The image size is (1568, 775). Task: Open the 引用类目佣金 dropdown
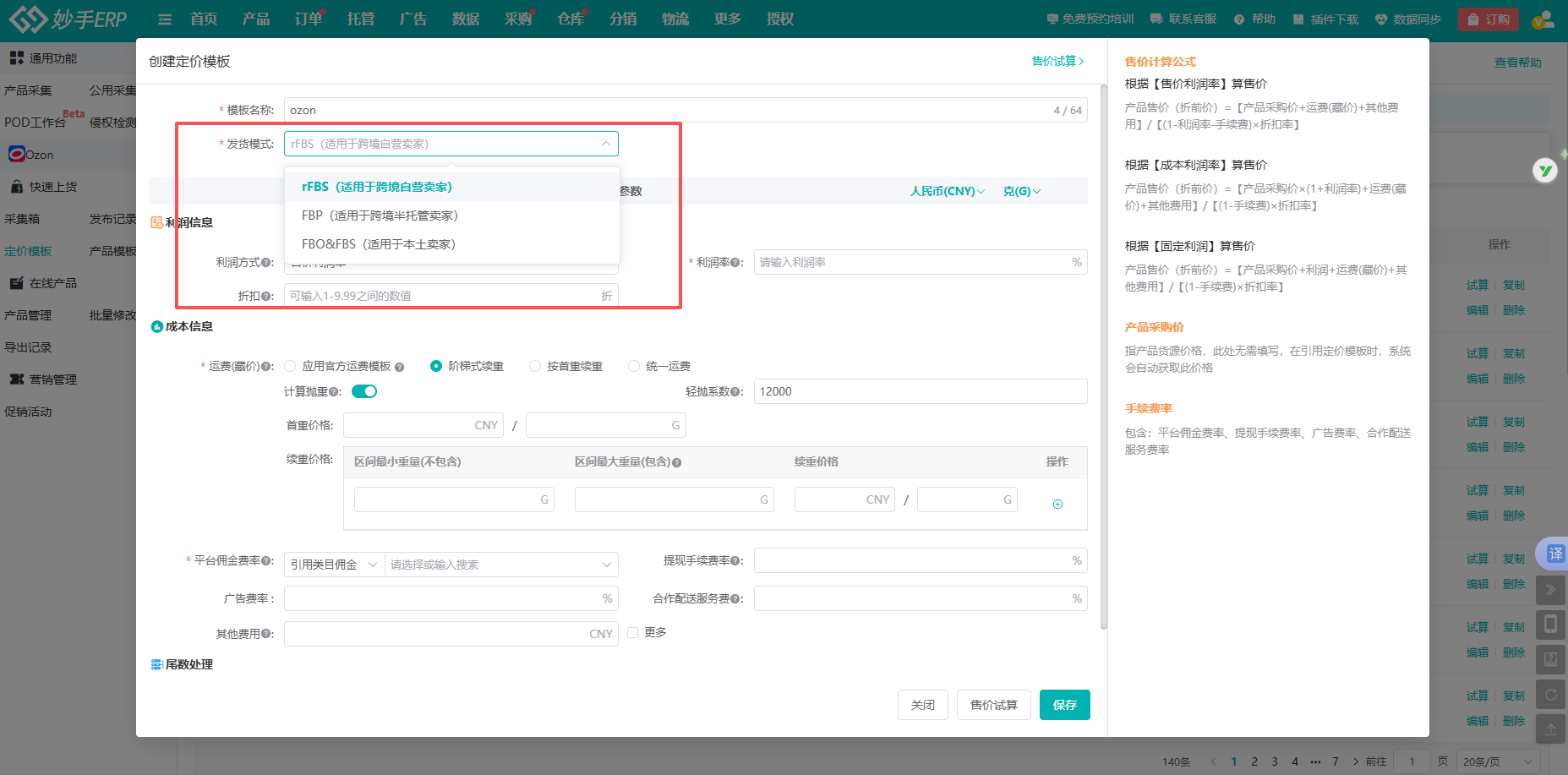point(333,564)
